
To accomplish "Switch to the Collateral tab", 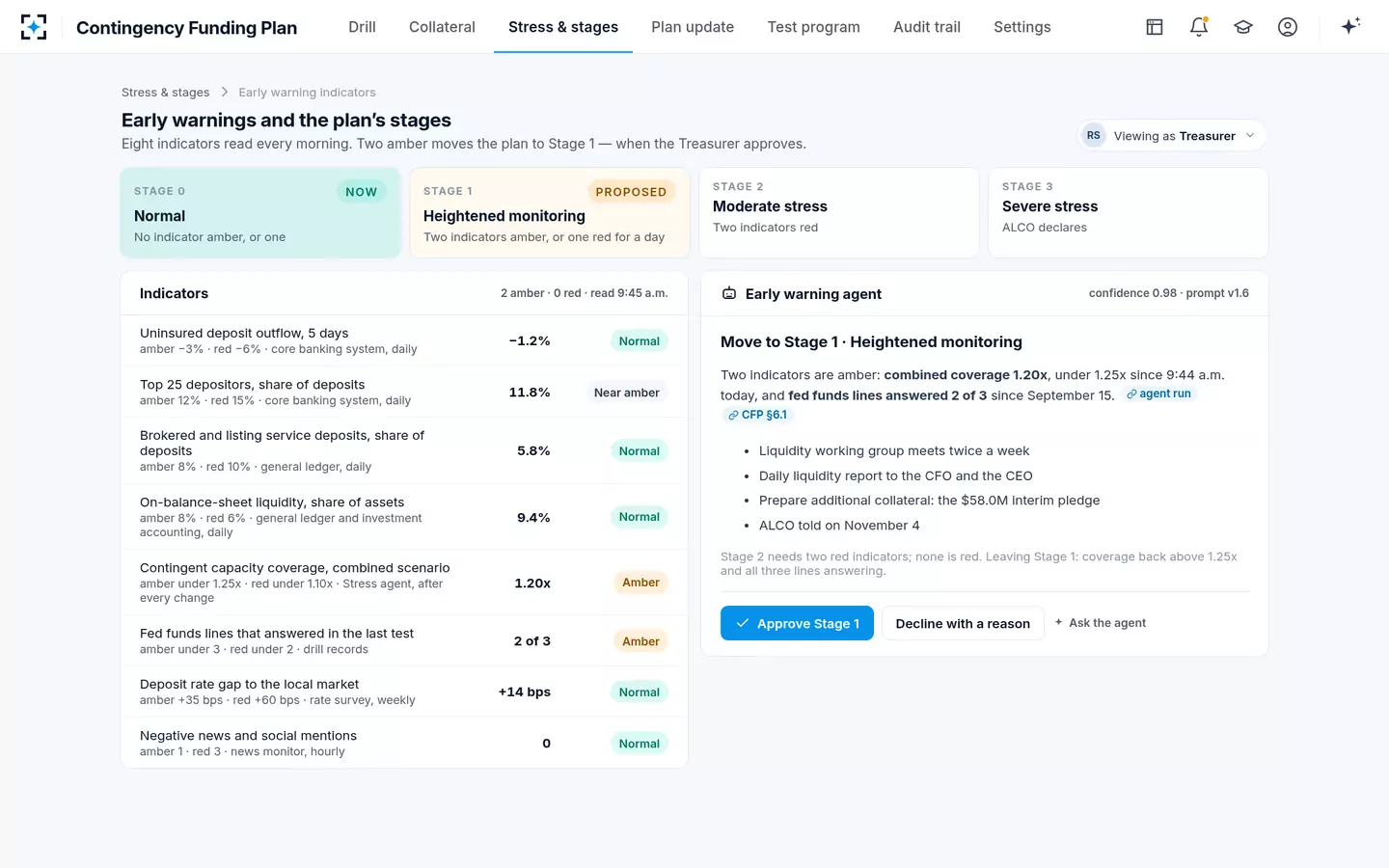I will click(442, 27).
